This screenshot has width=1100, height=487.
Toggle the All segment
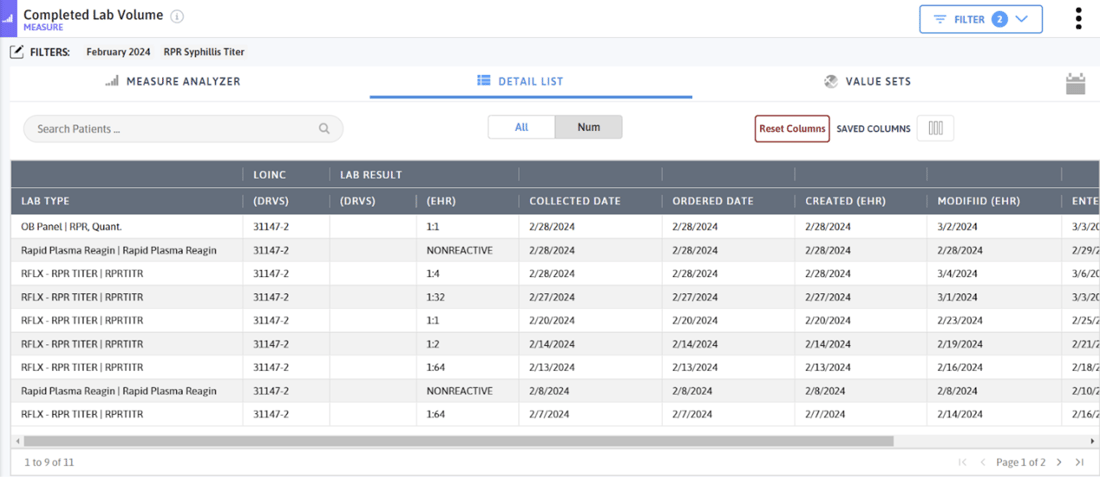click(521, 127)
